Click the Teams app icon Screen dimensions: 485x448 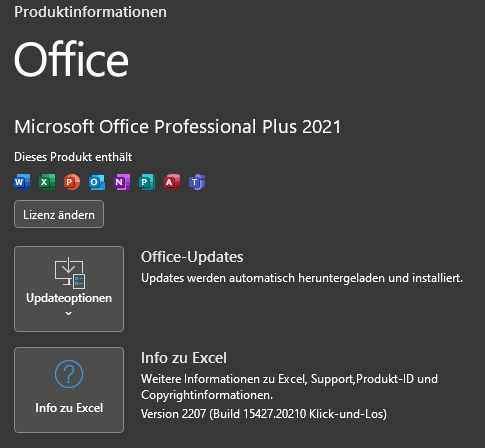(197, 182)
